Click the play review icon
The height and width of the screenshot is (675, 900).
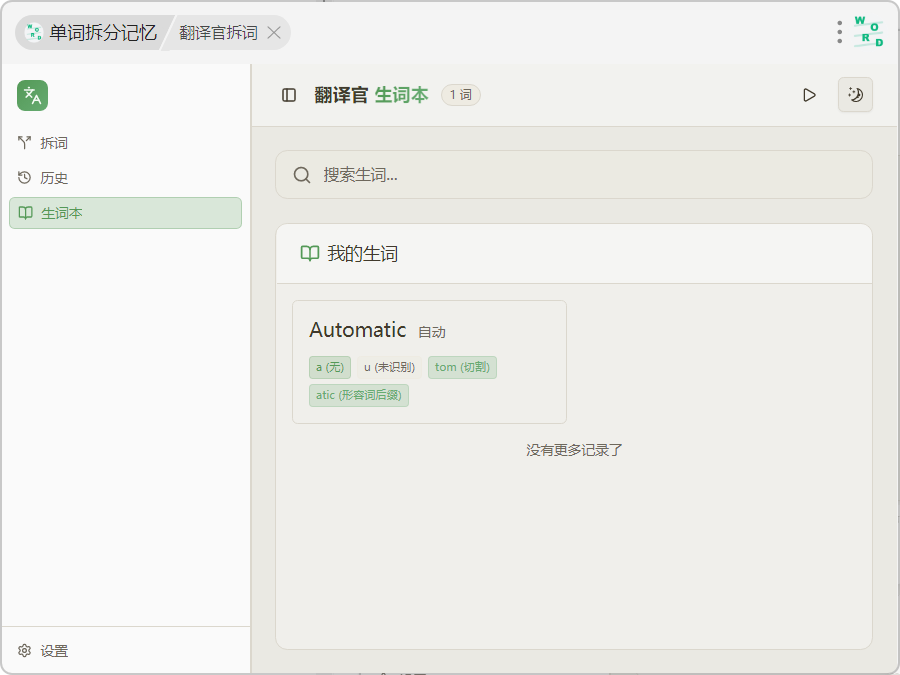[810, 95]
